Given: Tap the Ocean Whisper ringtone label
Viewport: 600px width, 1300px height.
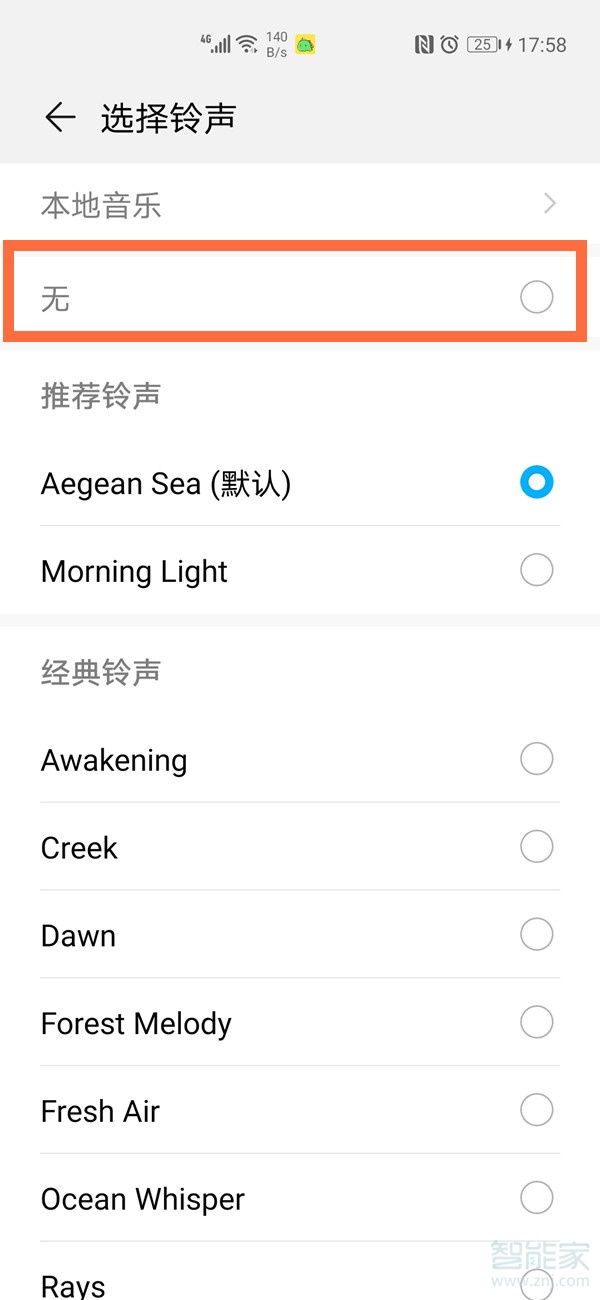Looking at the screenshot, I should [x=143, y=1199].
